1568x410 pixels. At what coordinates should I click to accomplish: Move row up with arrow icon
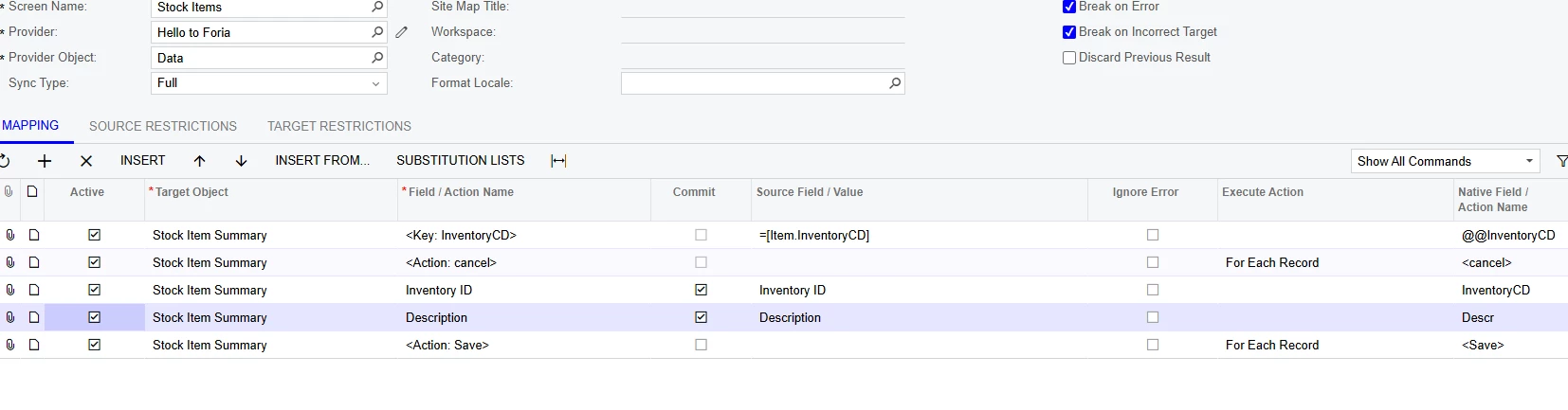[199, 161]
